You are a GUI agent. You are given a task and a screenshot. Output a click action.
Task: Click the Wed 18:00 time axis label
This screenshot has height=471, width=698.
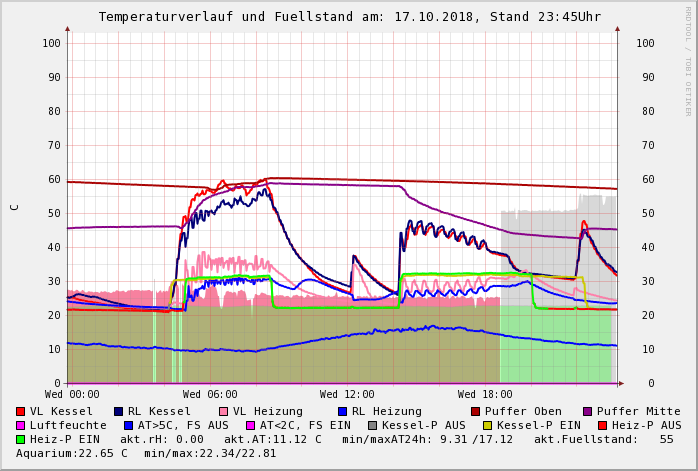(485, 394)
